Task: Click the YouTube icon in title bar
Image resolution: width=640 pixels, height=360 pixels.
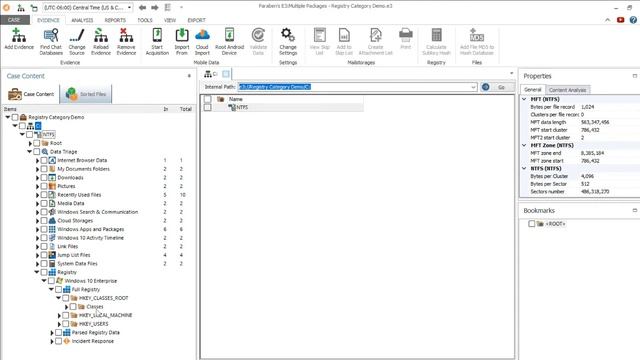Action: [620, 20]
